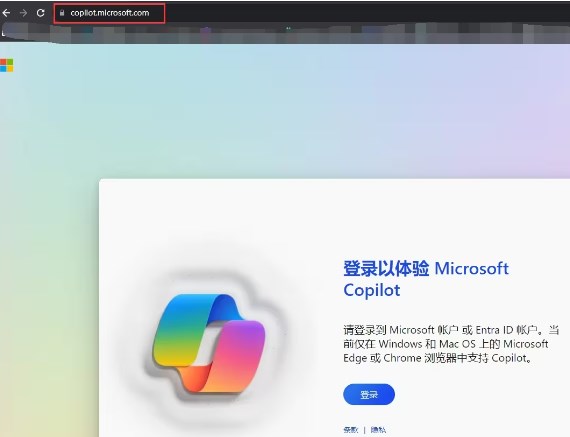This screenshot has width=570, height=437.
Task: Focus the copilot.microsoft.com address bar
Action: [x=109, y=13]
